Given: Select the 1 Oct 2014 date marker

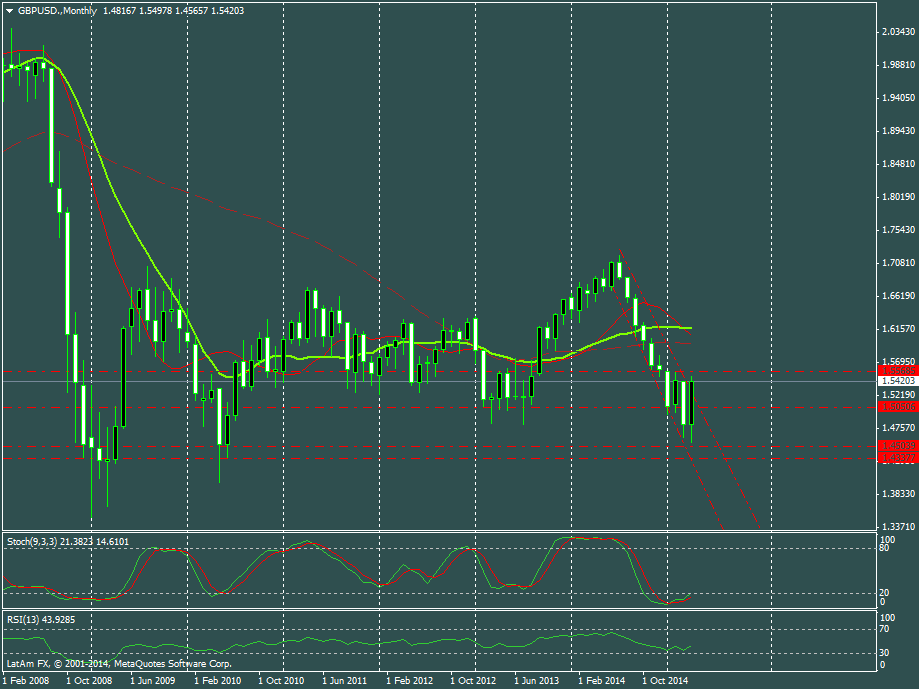Looking at the screenshot, I should 665,680.
